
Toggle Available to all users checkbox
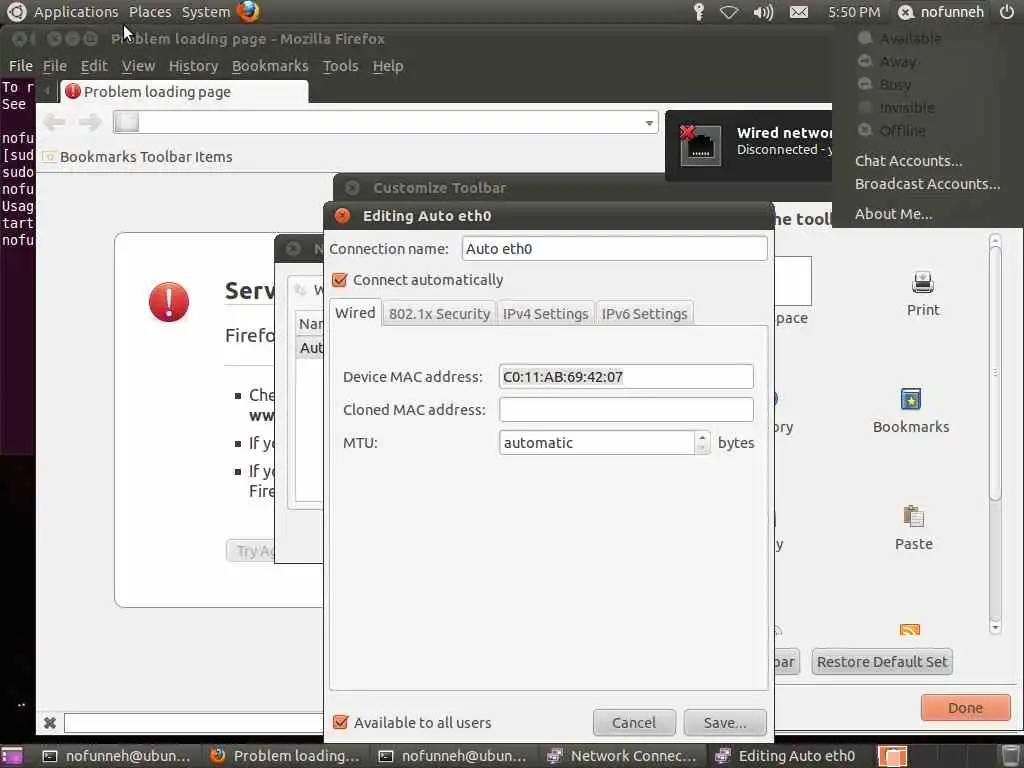point(340,722)
